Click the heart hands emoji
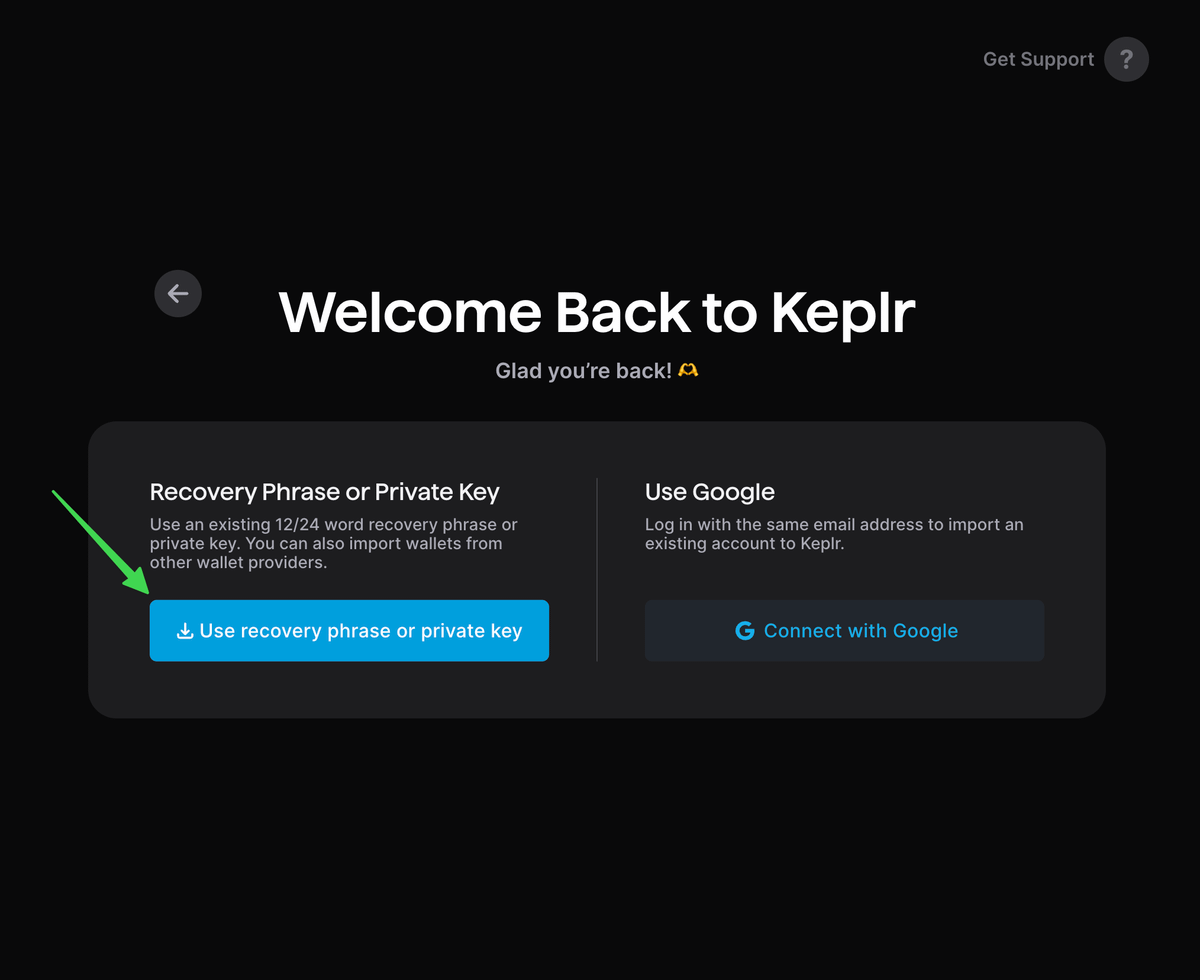Image resolution: width=1200 pixels, height=980 pixels. click(688, 371)
